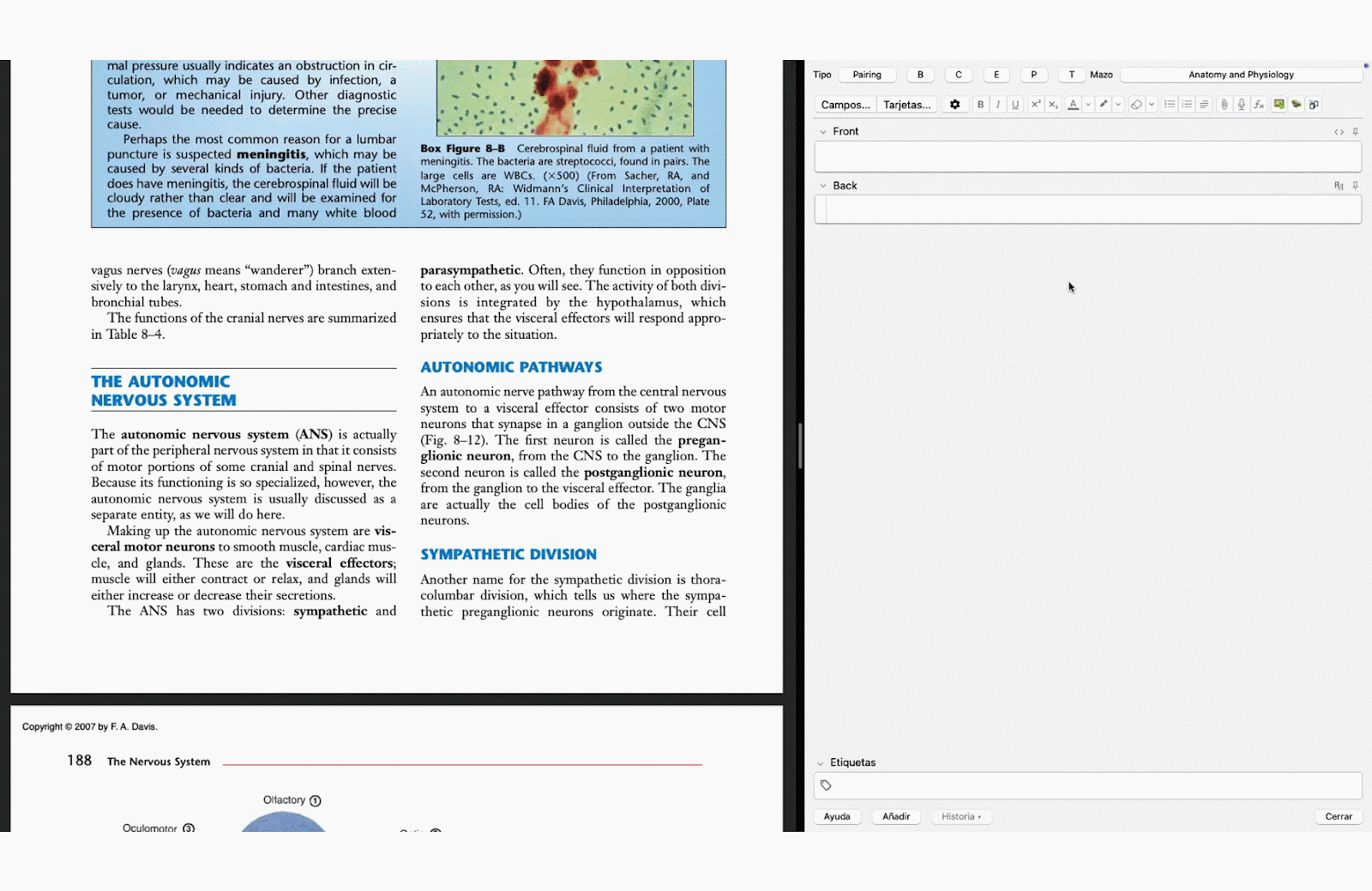Image resolution: width=1372 pixels, height=891 pixels.
Task: Attach a file using the paperclip icon
Action: tap(1225, 105)
